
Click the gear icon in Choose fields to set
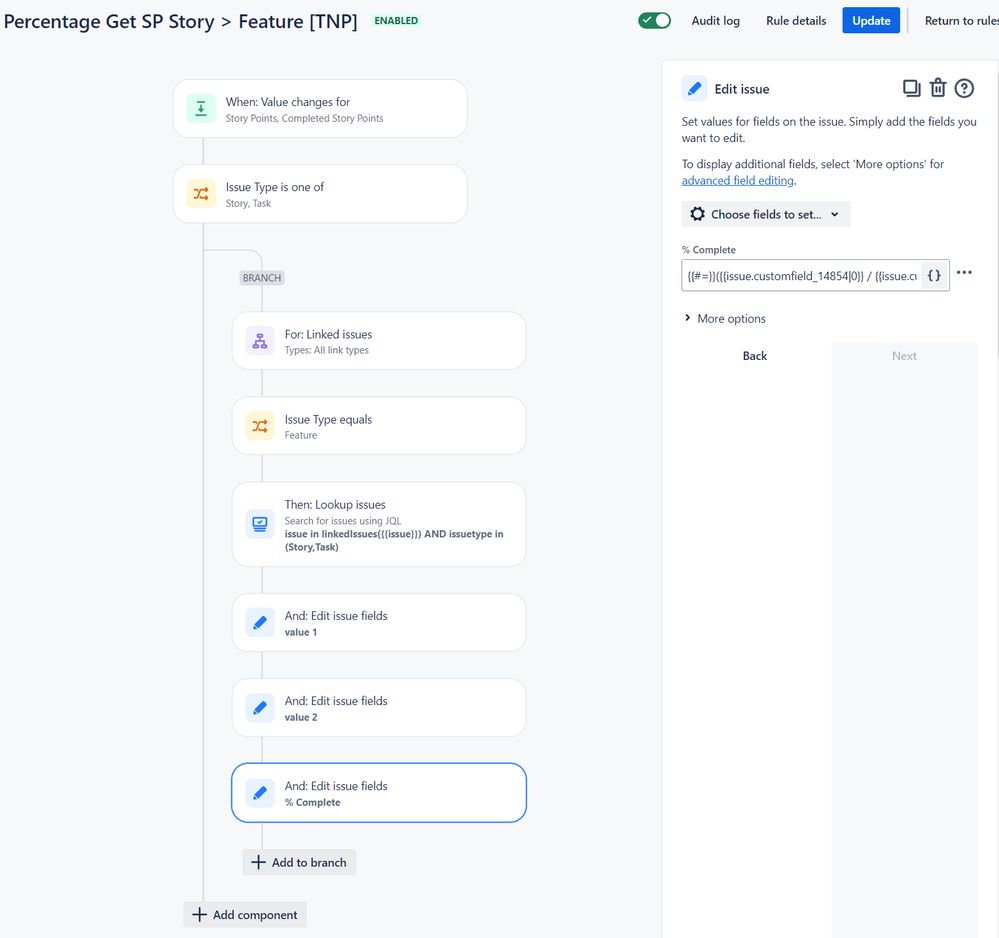[698, 214]
